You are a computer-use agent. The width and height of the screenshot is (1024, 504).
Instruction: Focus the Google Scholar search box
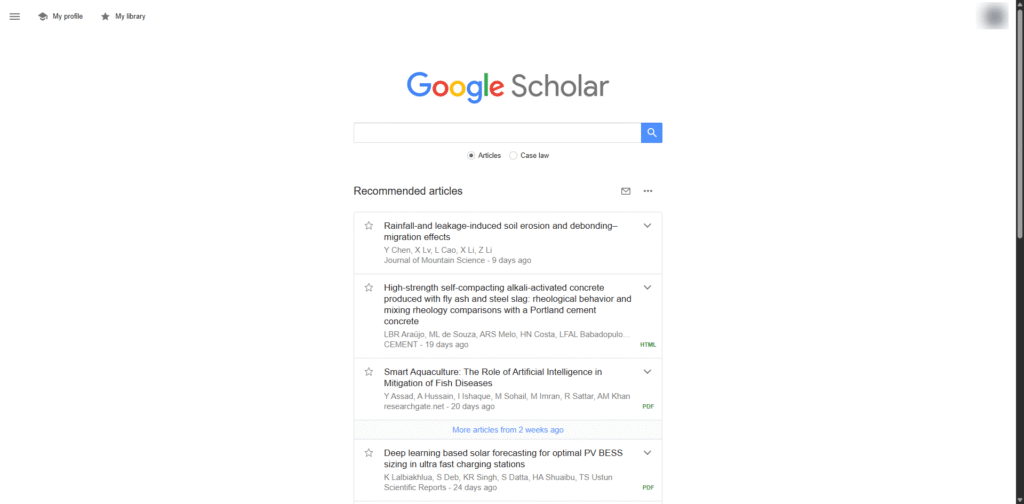click(497, 133)
